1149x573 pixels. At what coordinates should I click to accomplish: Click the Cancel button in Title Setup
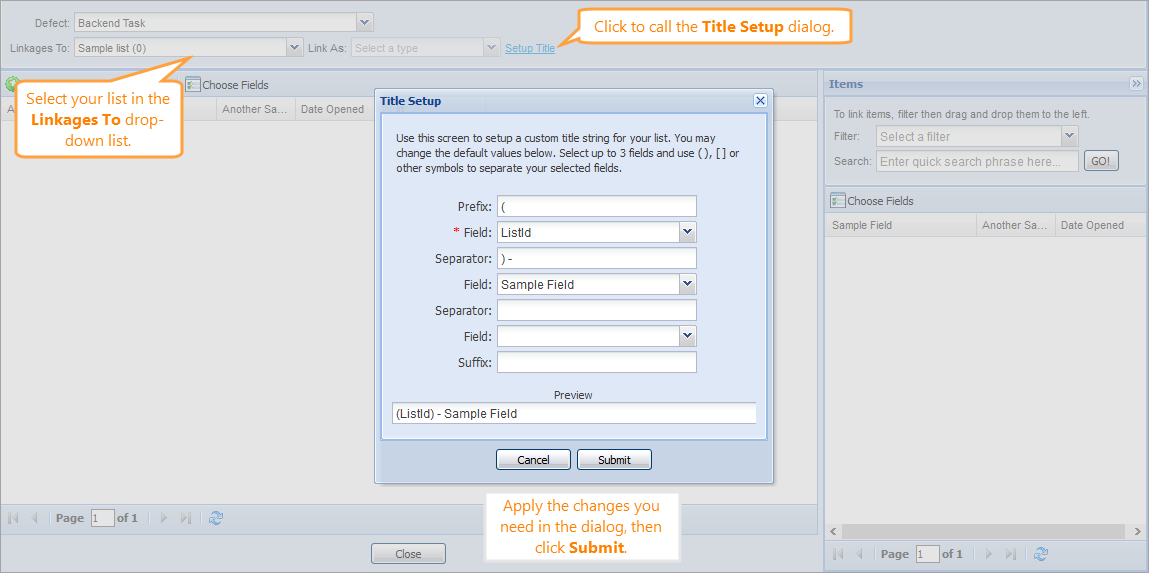(533, 460)
